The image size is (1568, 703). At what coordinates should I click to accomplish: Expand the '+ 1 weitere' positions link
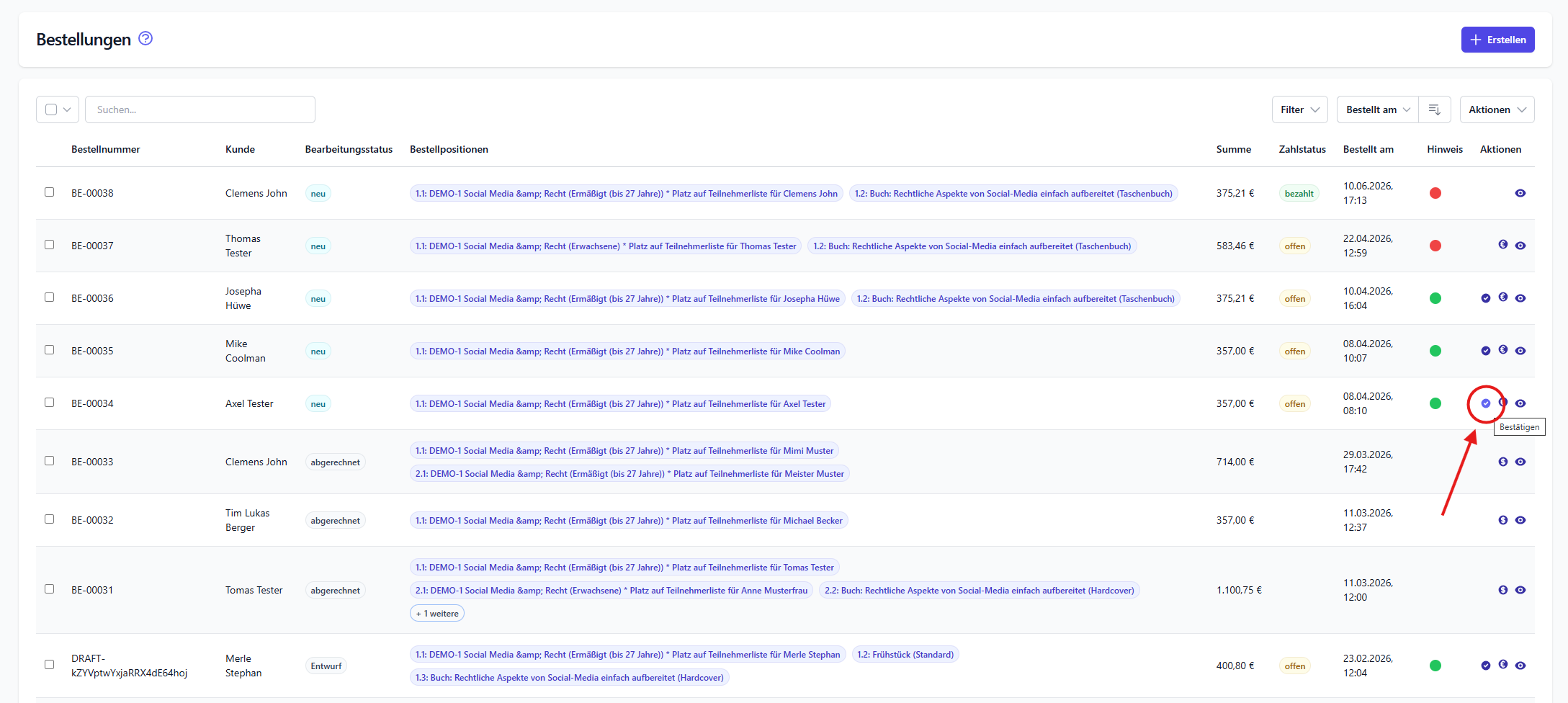pos(437,614)
